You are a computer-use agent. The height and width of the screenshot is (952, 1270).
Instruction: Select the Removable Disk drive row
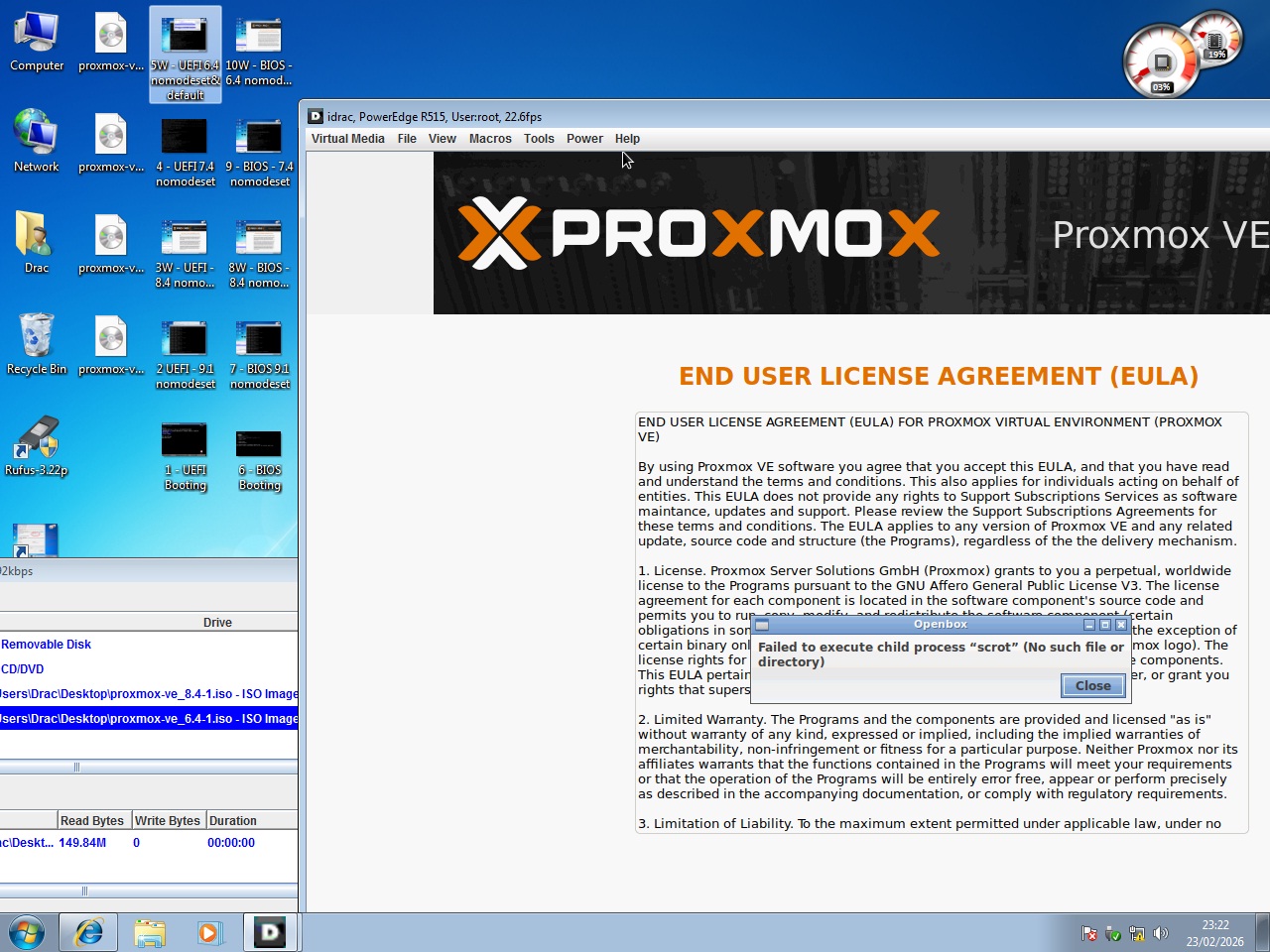(x=149, y=645)
